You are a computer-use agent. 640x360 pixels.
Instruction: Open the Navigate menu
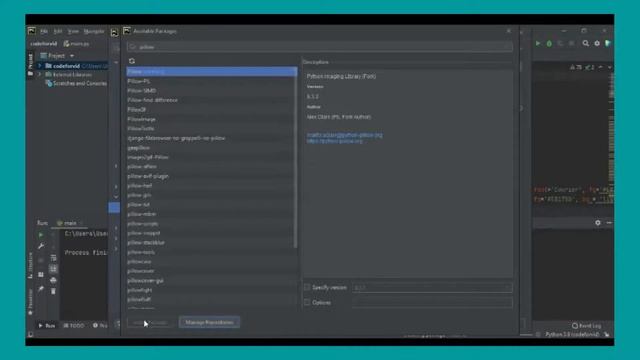tap(94, 31)
